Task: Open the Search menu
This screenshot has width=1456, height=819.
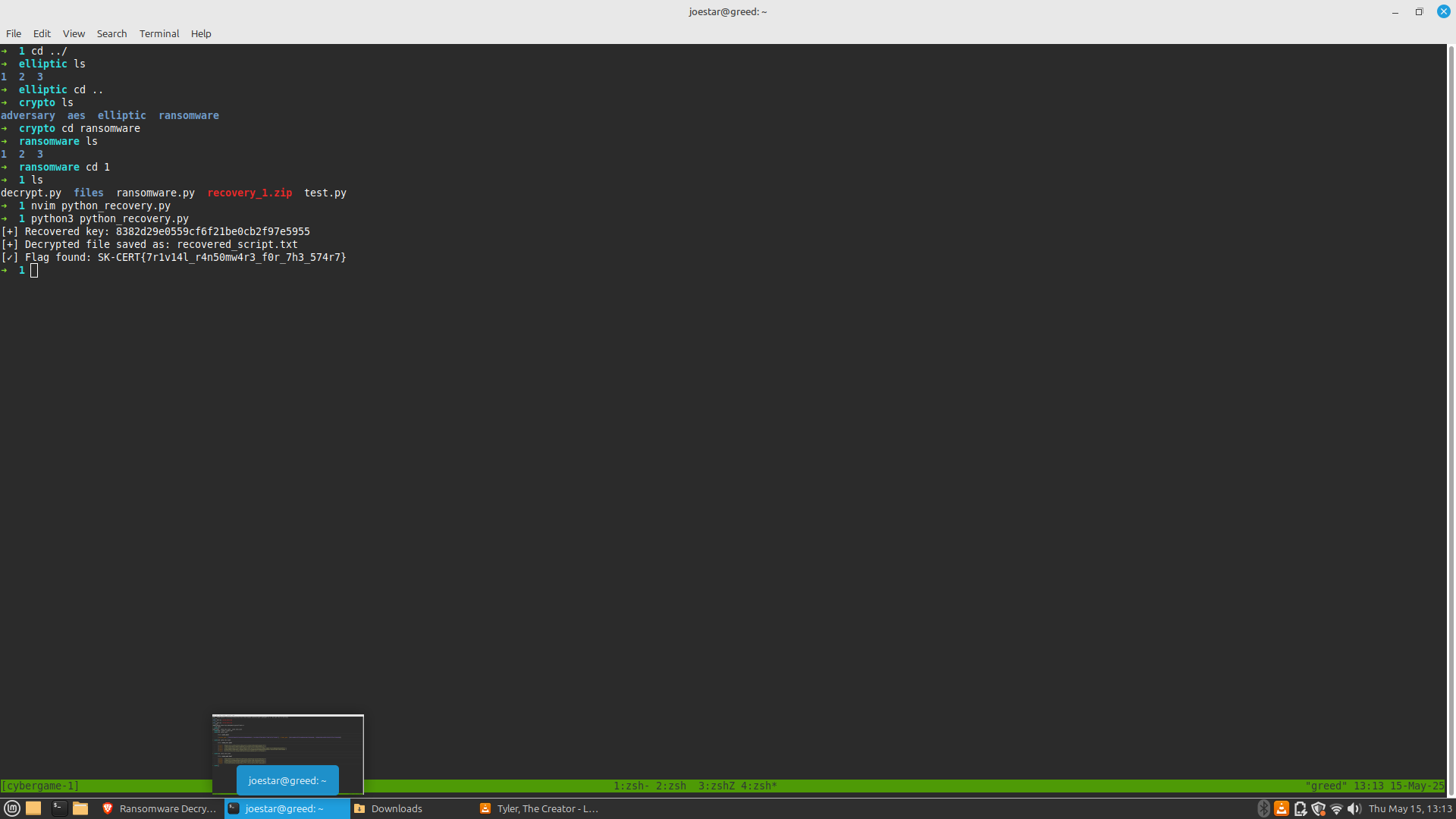Action: coord(111,33)
